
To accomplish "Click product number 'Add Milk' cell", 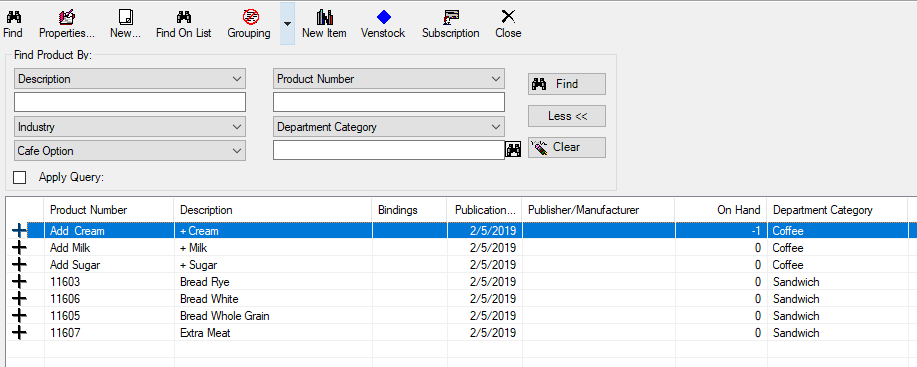I will [x=109, y=248].
